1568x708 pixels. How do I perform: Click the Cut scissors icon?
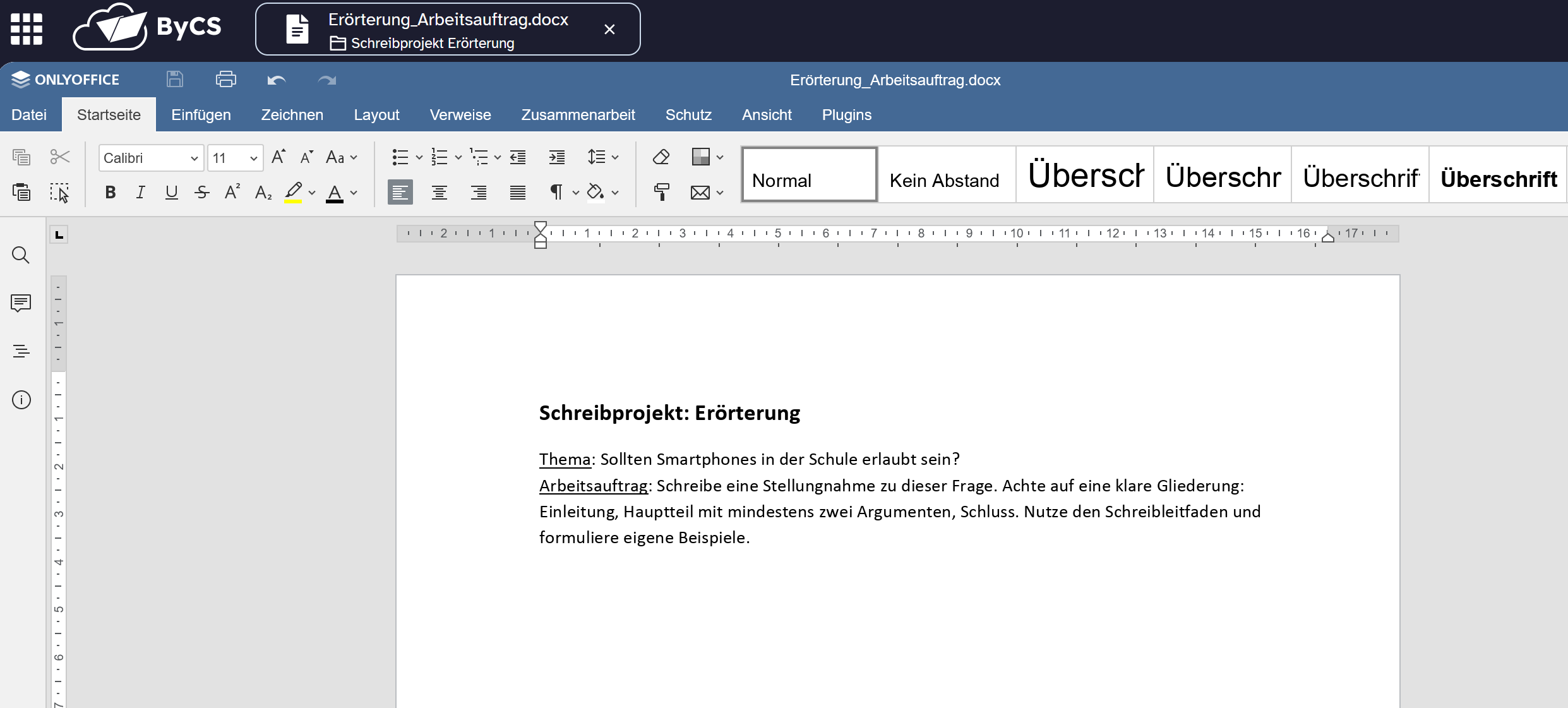(60, 157)
